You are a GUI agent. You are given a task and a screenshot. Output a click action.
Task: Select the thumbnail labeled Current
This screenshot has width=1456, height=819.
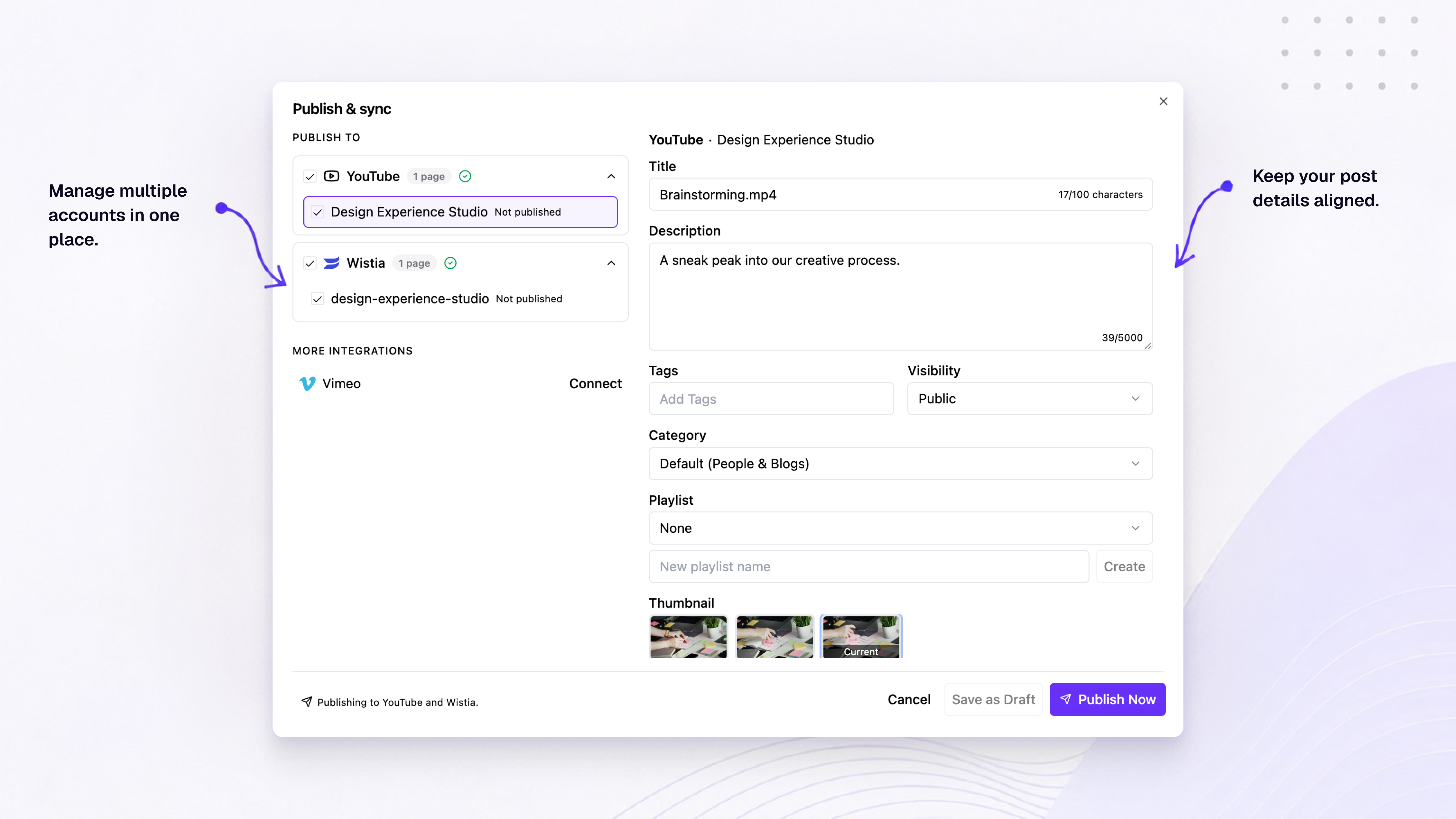(861, 637)
